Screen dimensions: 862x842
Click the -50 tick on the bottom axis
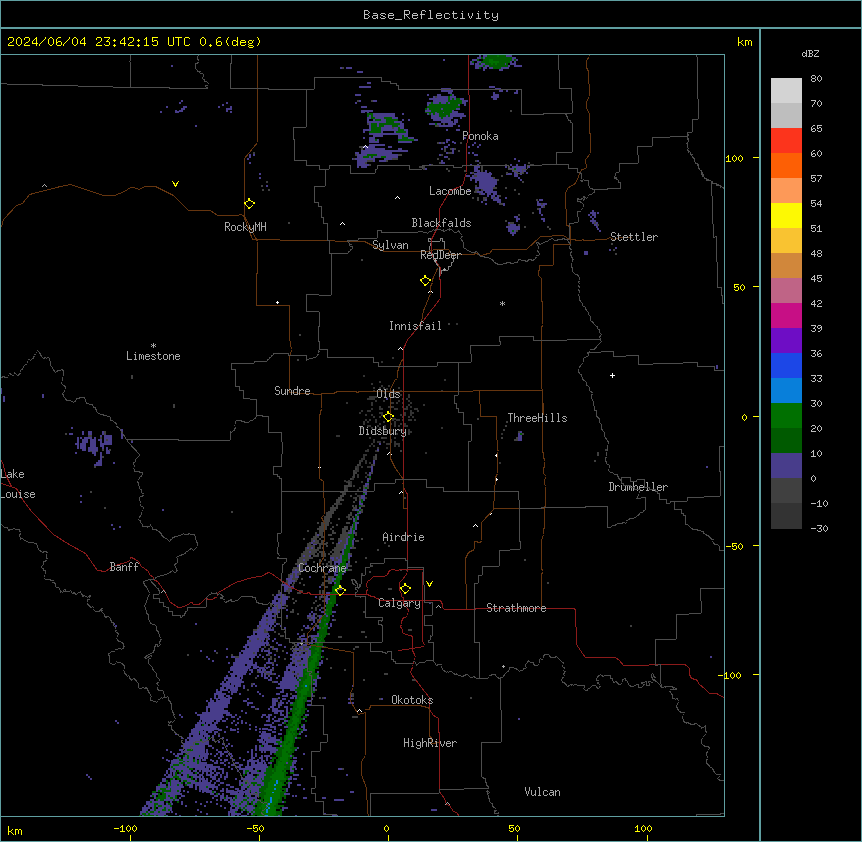255,828
